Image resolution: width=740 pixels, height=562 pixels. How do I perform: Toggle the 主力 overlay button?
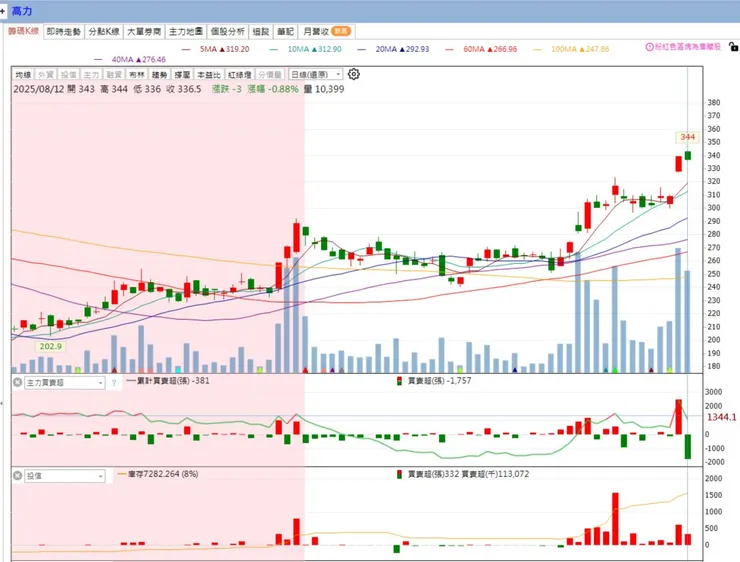tap(91, 75)
